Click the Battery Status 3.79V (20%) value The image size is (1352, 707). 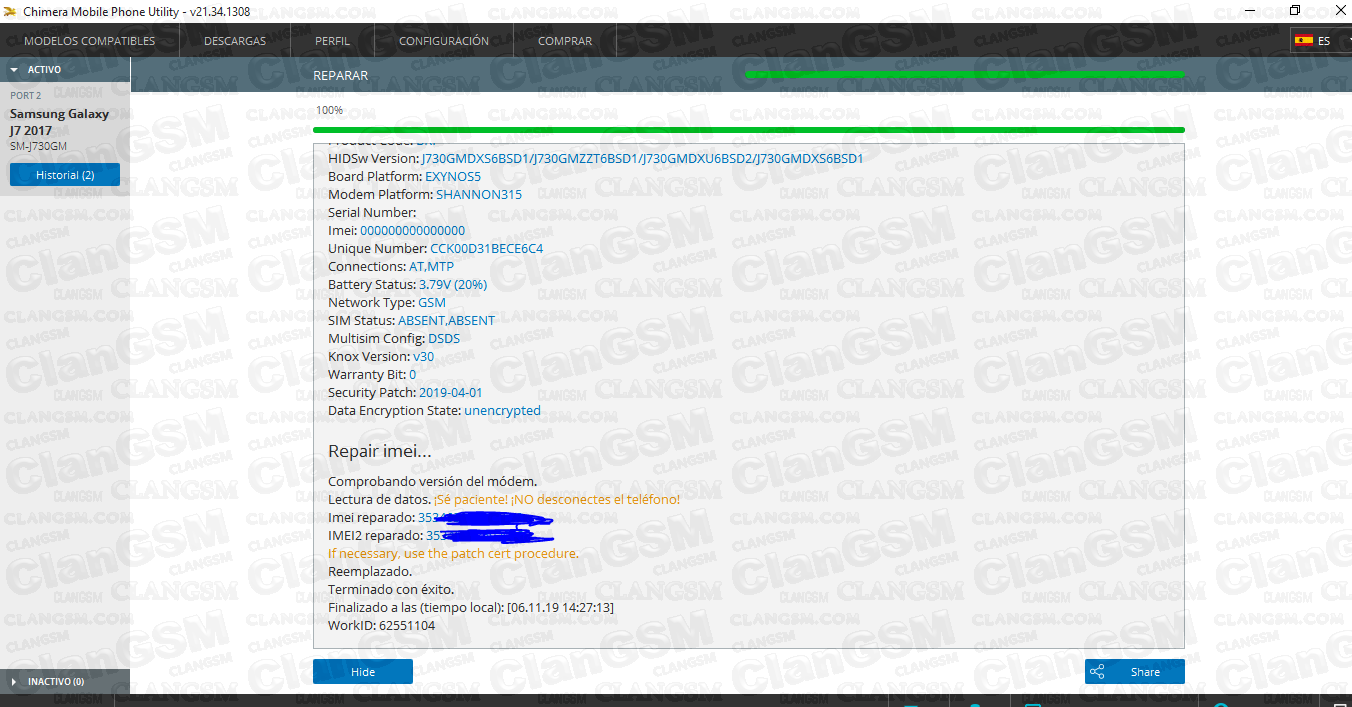pos(453,285)
